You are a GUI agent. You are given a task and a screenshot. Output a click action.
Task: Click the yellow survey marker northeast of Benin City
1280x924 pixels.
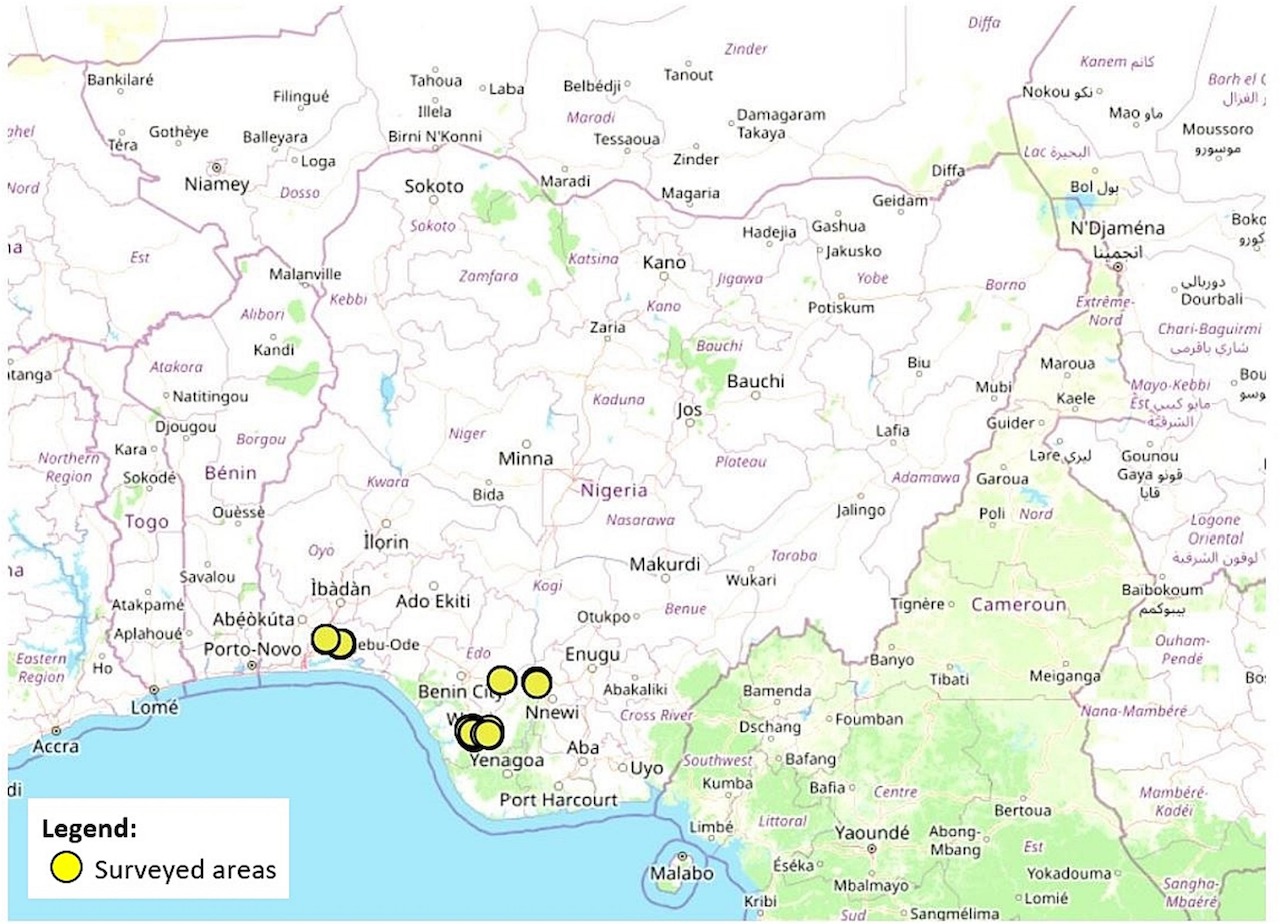501,680
